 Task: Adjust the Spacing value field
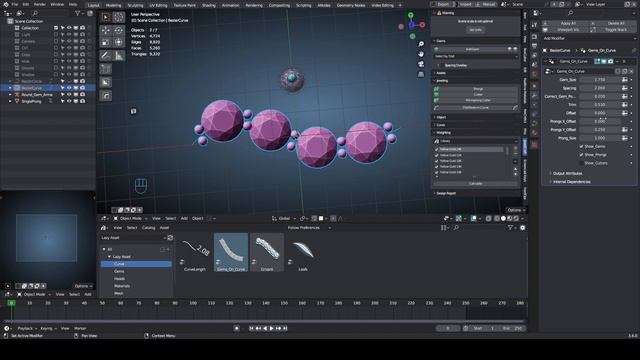point(600,88)
